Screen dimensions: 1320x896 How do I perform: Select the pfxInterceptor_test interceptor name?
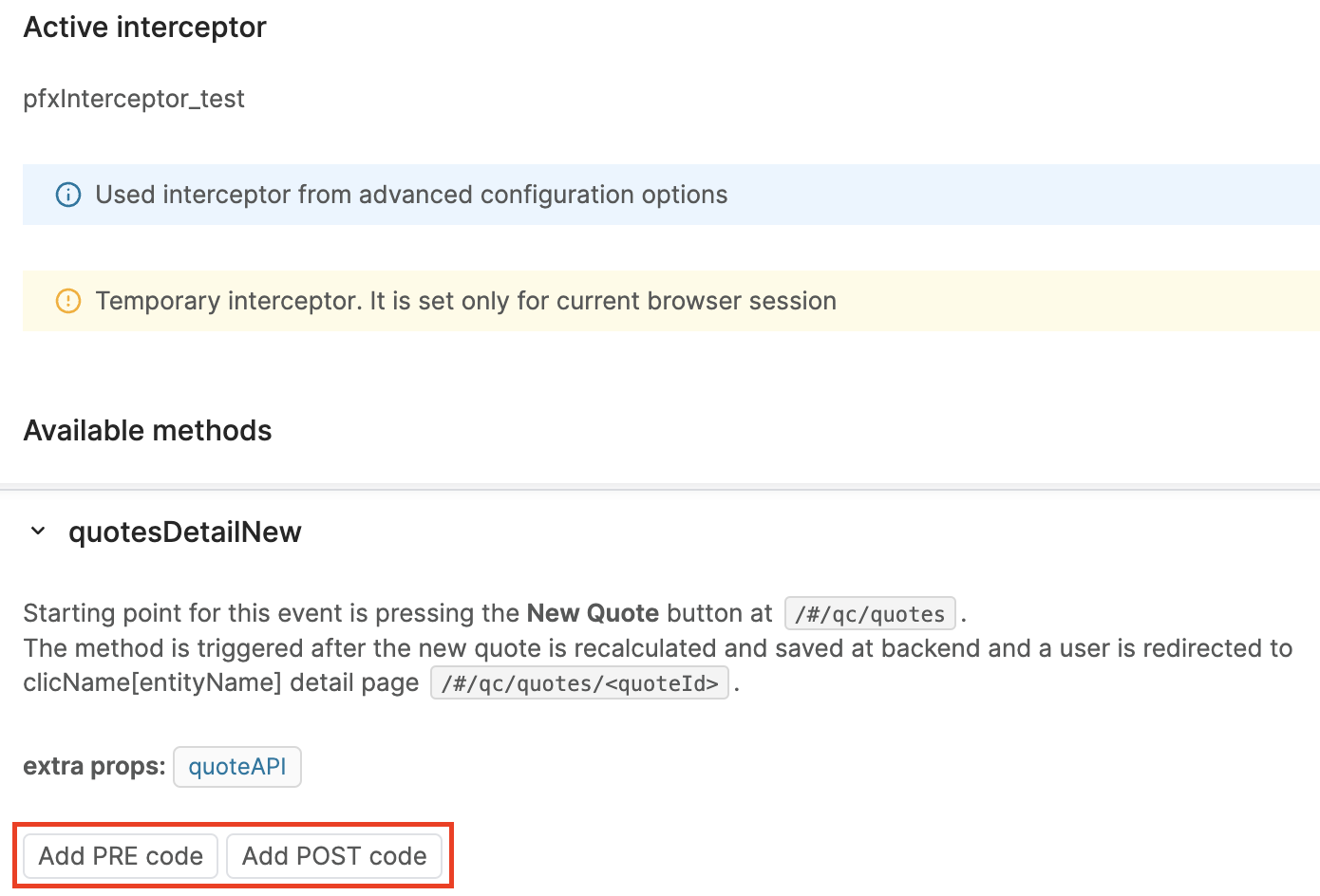[x=134, y=99]
